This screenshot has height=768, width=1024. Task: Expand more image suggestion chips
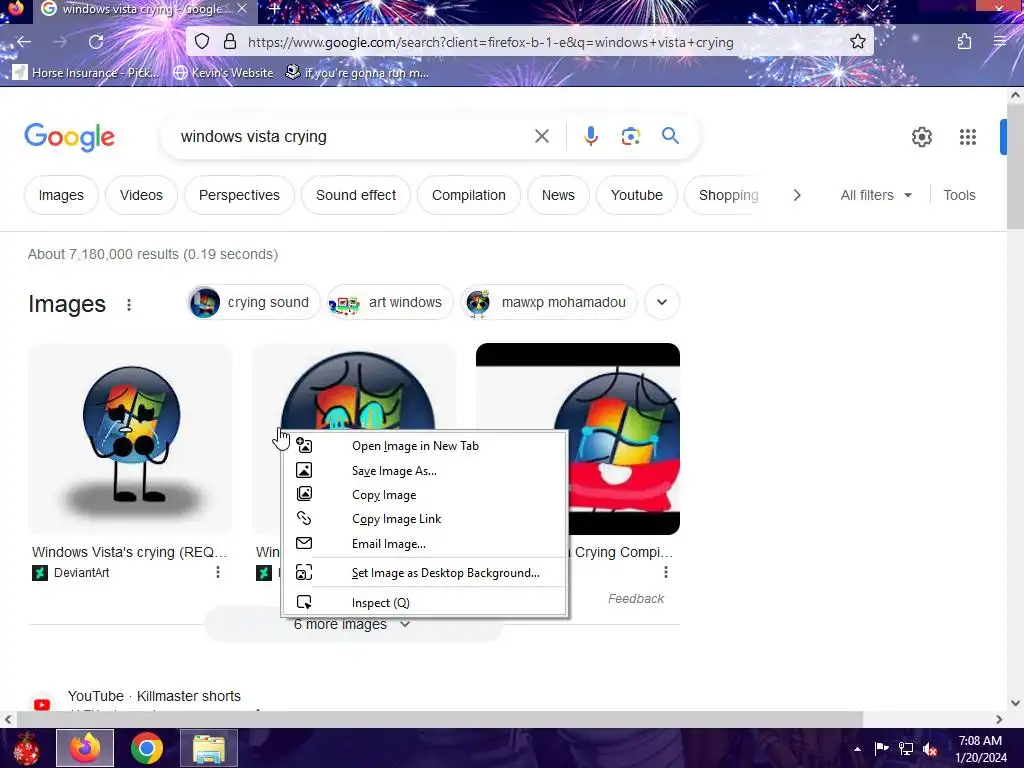coord(662,302)
